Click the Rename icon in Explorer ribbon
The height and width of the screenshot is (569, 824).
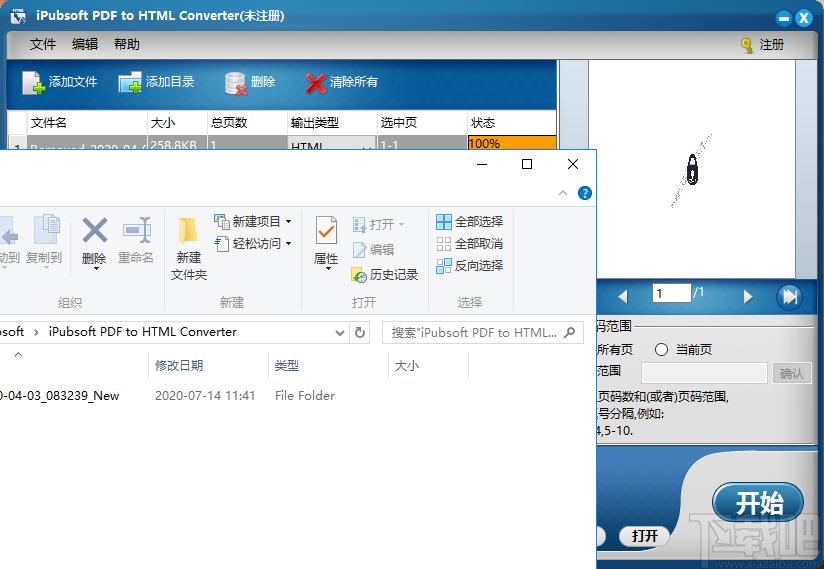137,230
